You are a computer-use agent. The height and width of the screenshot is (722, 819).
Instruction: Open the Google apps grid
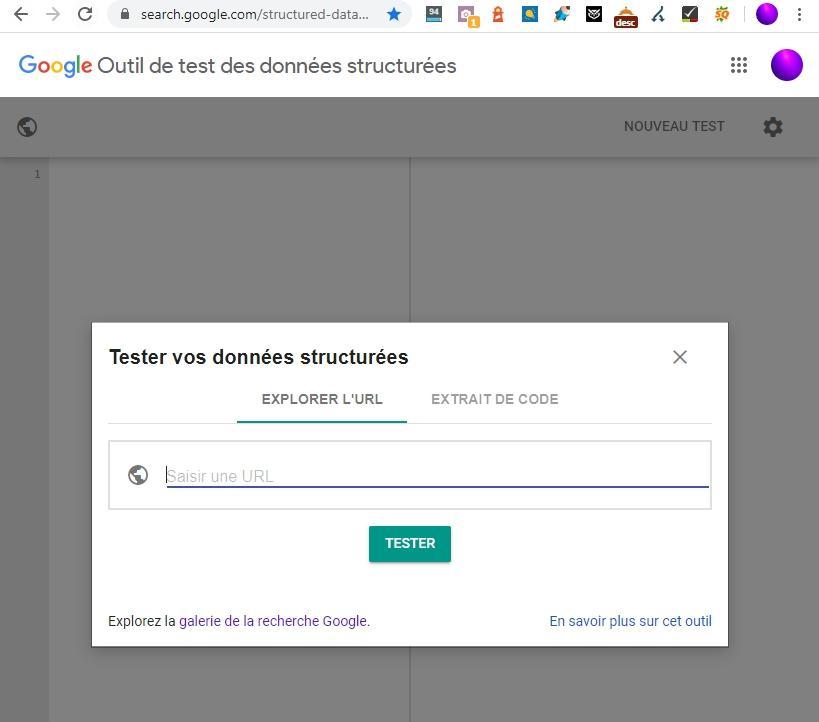pos(739,65)
